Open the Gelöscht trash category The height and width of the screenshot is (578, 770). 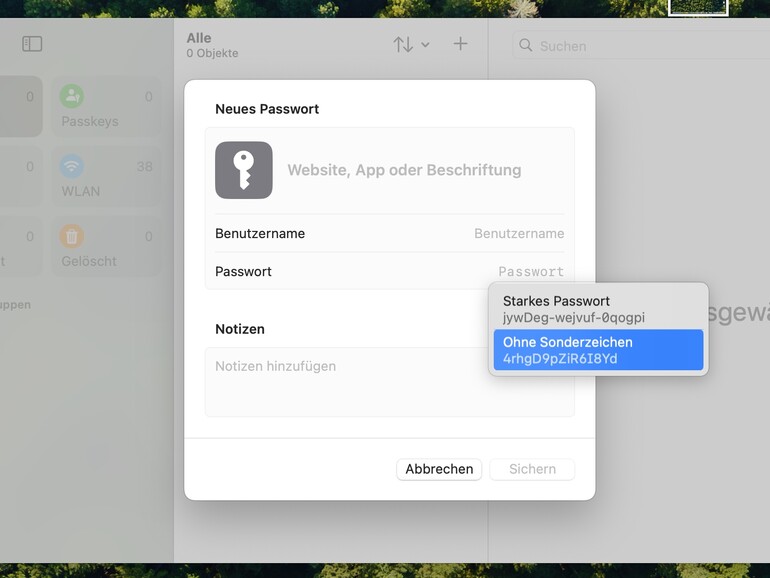pos(107,247)
